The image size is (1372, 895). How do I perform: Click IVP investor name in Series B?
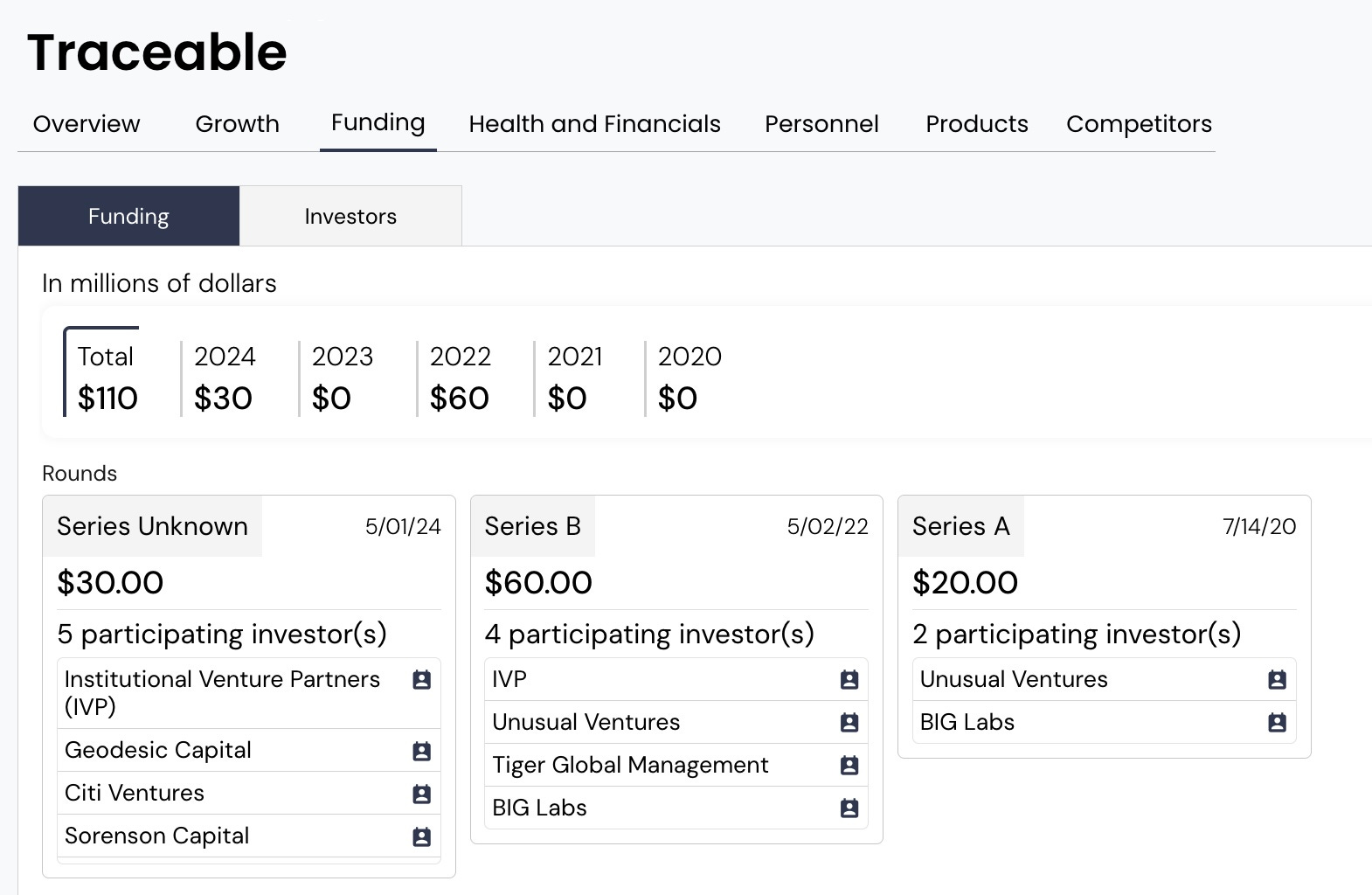(x=509, y=679)
